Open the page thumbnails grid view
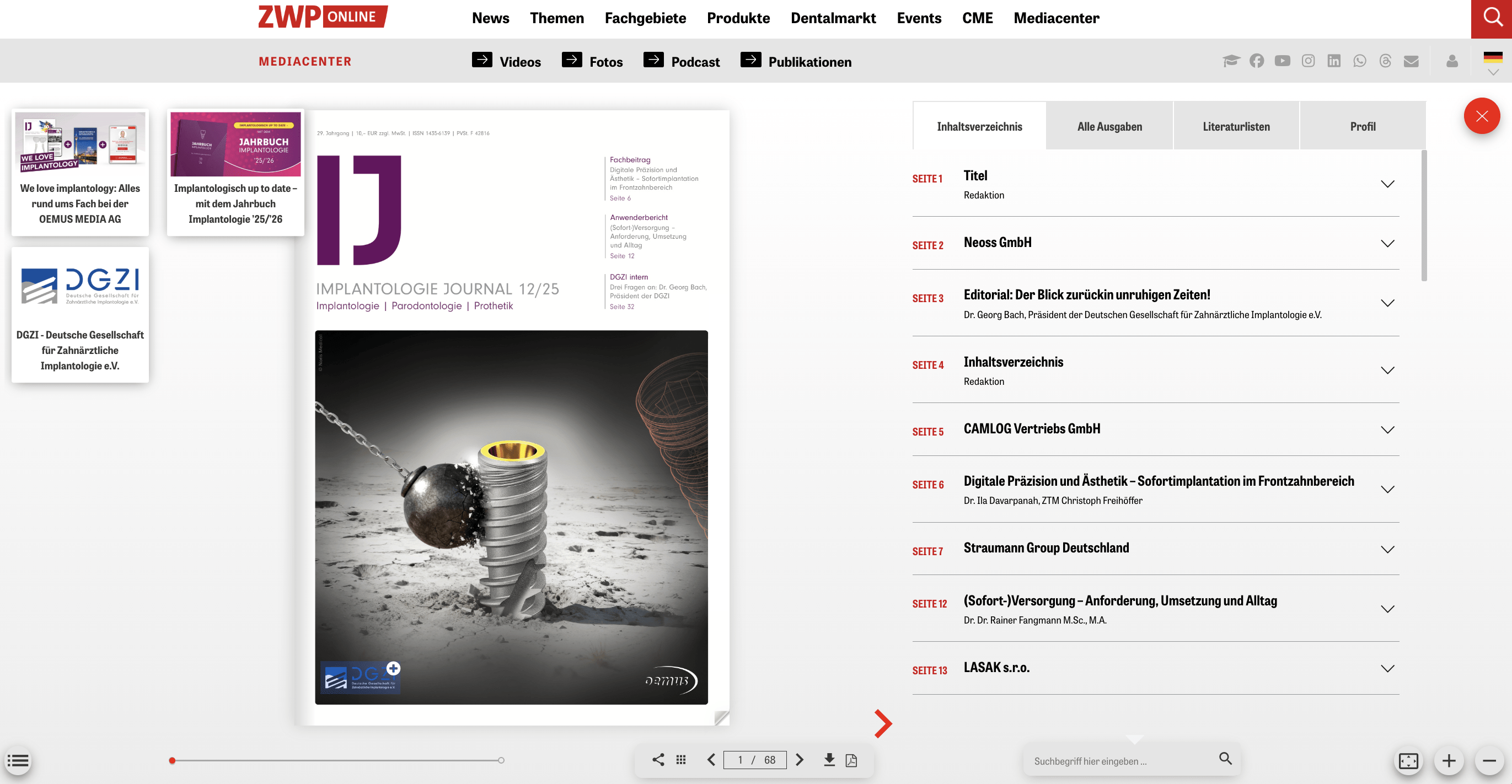 (681, 760)
